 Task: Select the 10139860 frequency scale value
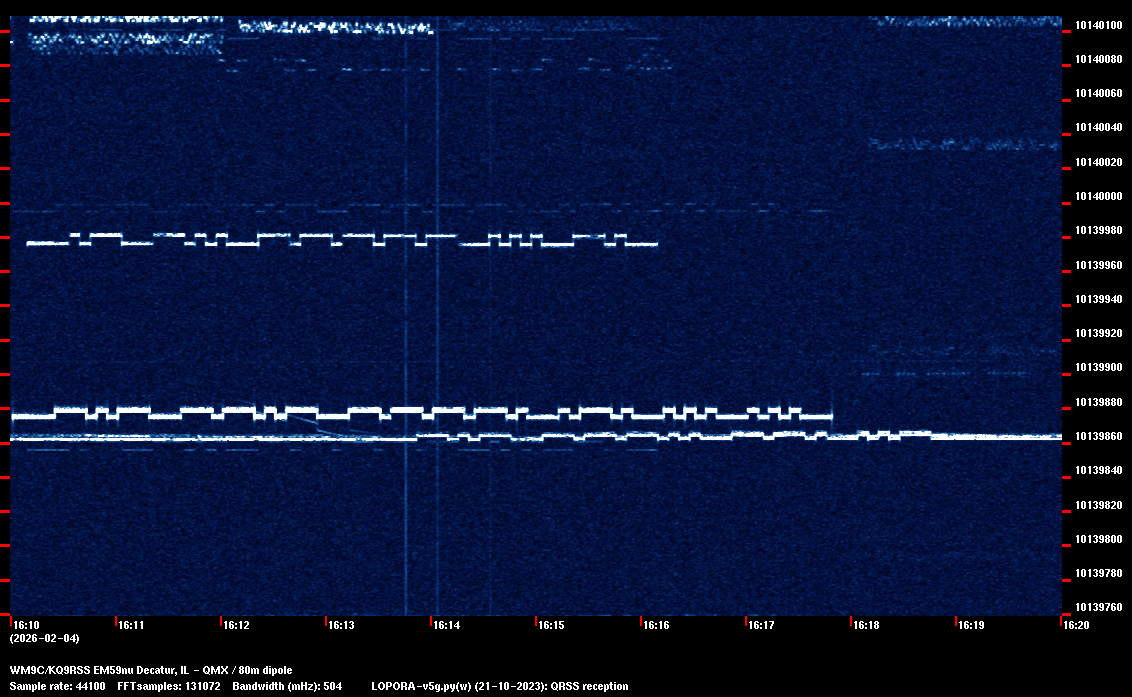click(1098, 437)
